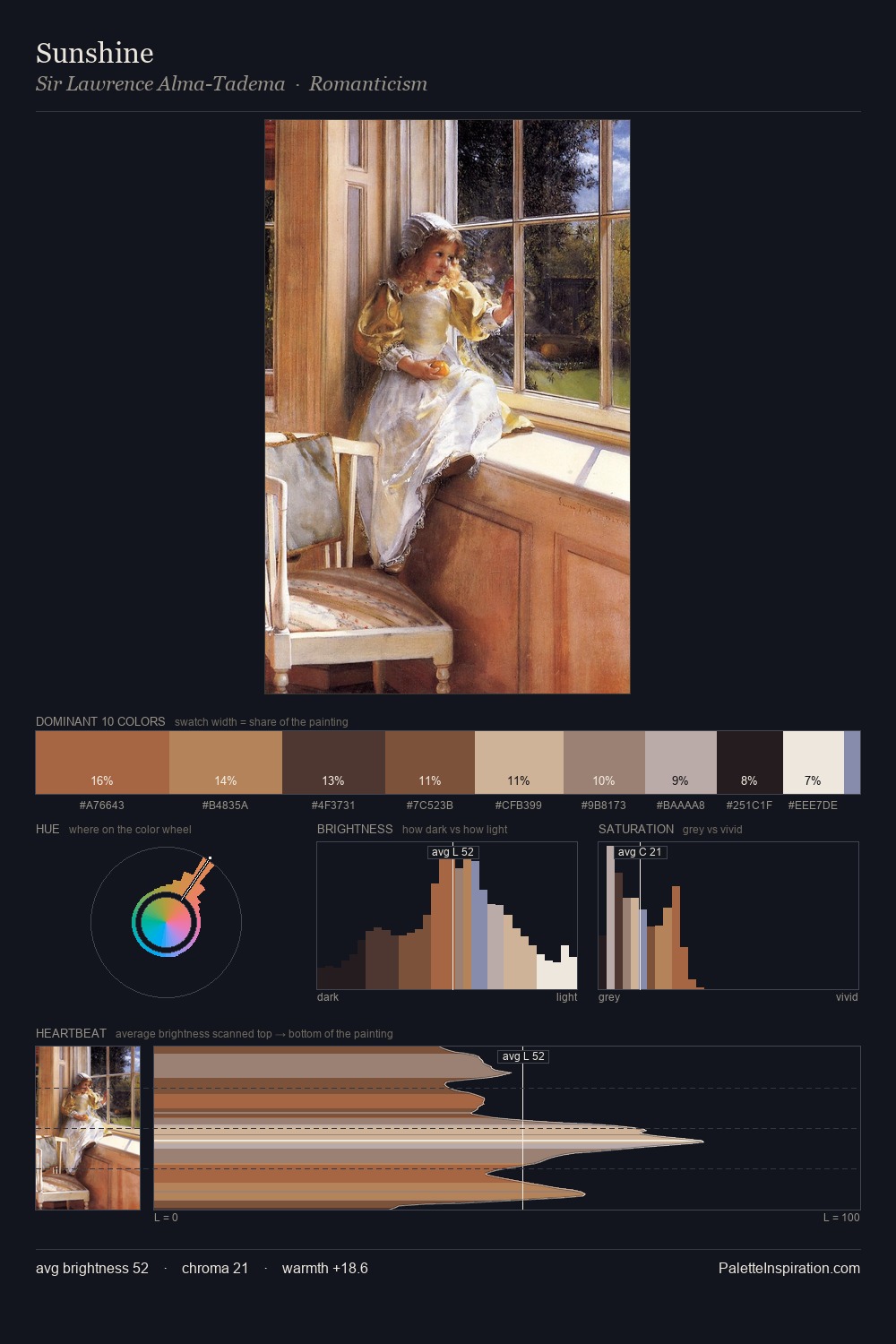Click the 'avg C 21' label in Saturation chart

click(x=640, y=852)
